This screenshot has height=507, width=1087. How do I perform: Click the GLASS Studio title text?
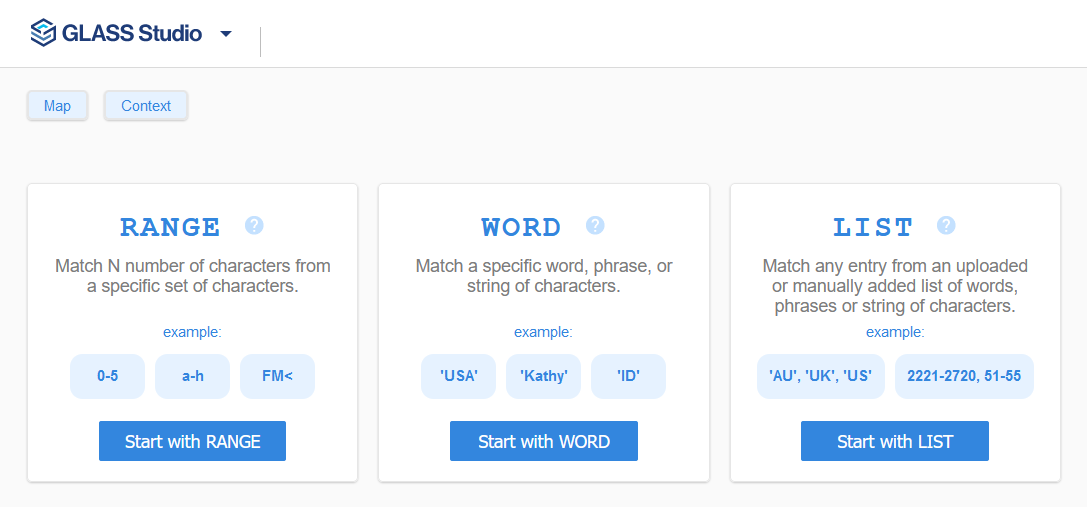coord(132,33)
